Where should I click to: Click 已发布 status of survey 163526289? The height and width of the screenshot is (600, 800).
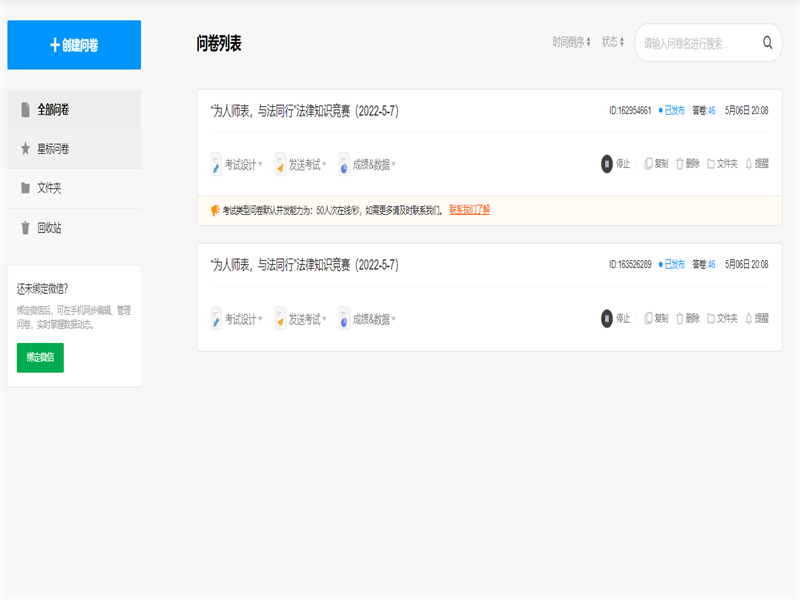pos(672,264)
